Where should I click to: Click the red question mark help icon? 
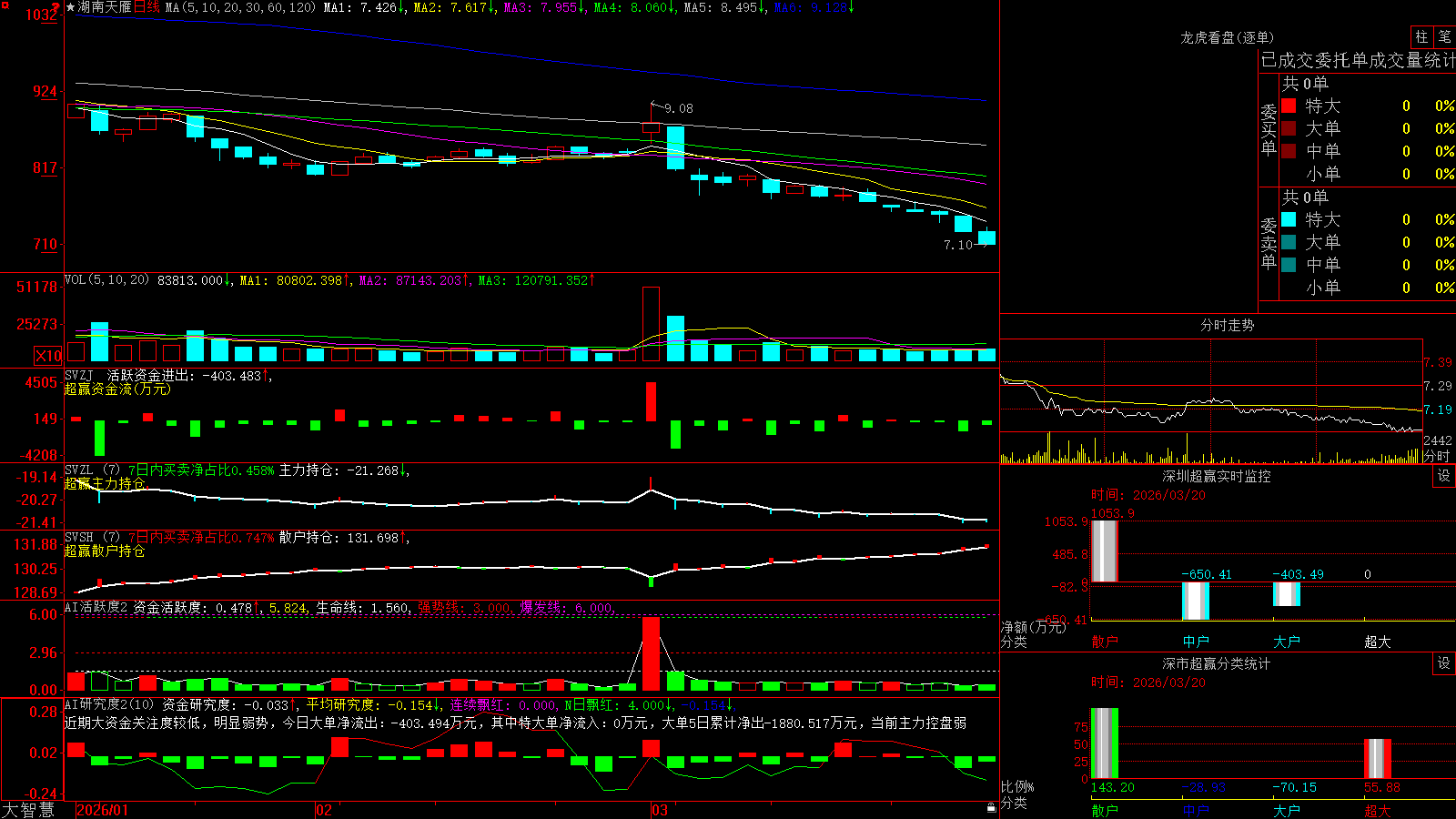tap(56, 7)
